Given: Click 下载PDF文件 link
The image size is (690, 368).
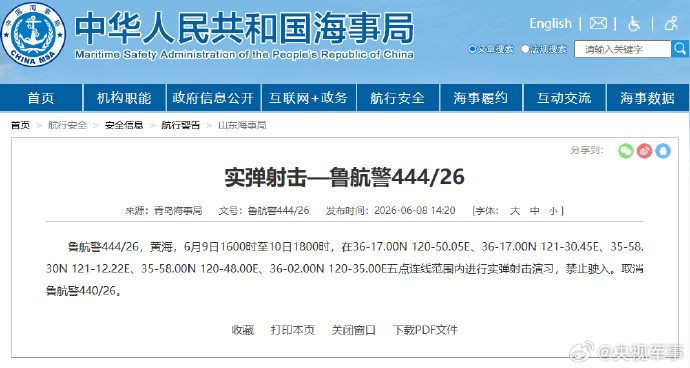Looking at the screenshot, I should point(425,330).
